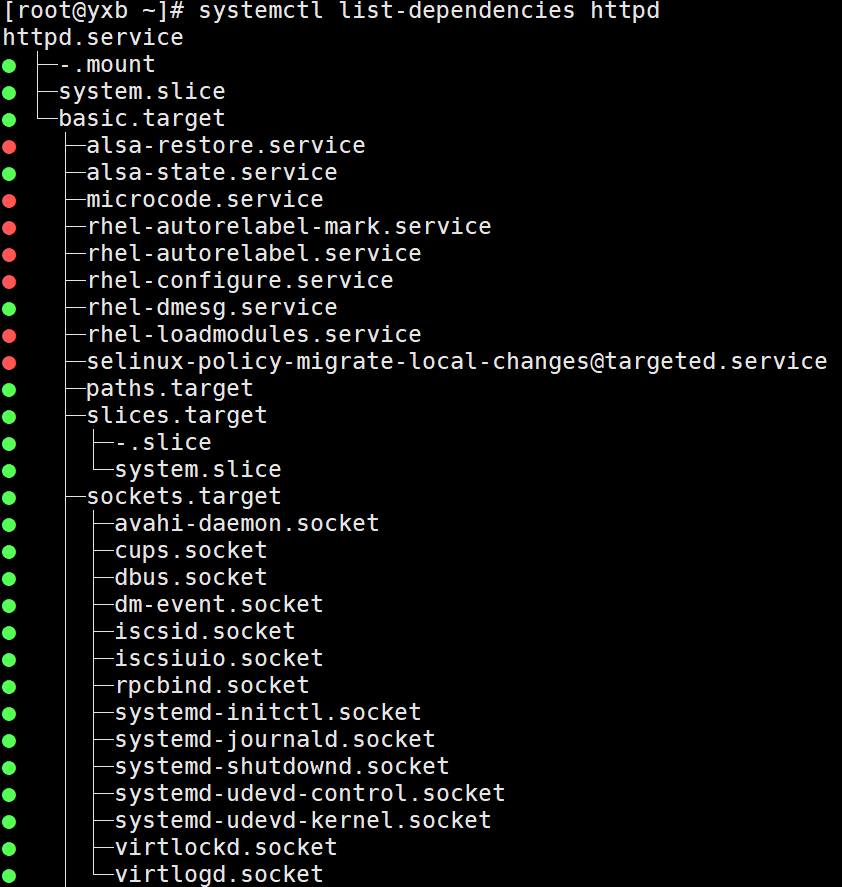Click the red status dot for microcode.service
This screenshot has height=887, width=842.
pos(9,201)
